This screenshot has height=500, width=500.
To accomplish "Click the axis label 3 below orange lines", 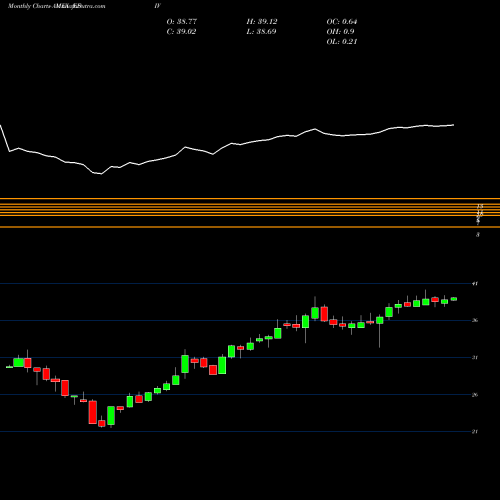I will (x=478, y=235).
